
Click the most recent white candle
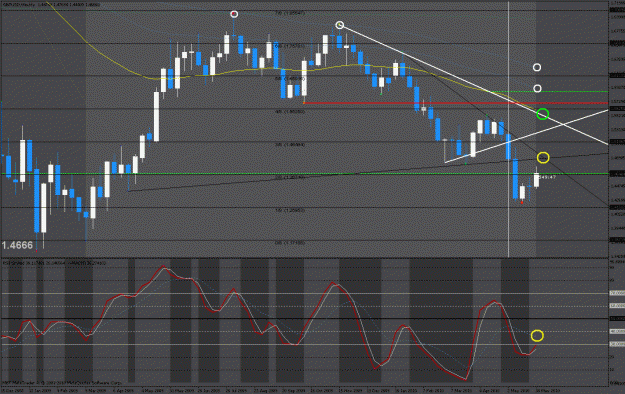537,180
